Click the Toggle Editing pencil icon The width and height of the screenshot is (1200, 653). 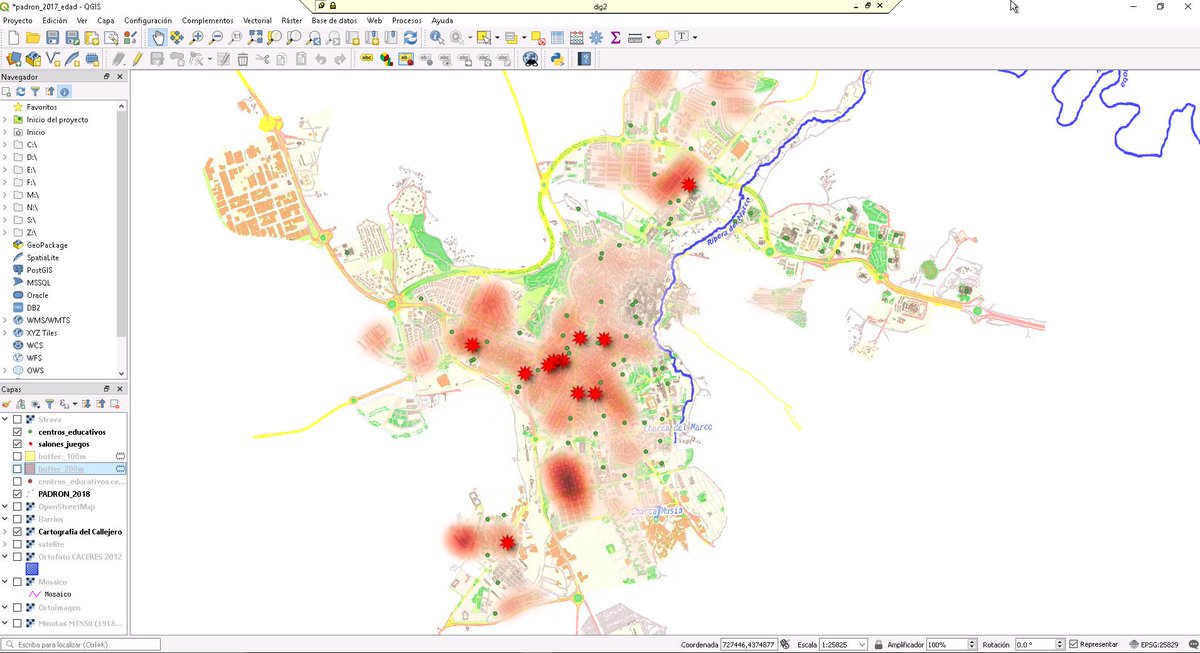(137, 59)
